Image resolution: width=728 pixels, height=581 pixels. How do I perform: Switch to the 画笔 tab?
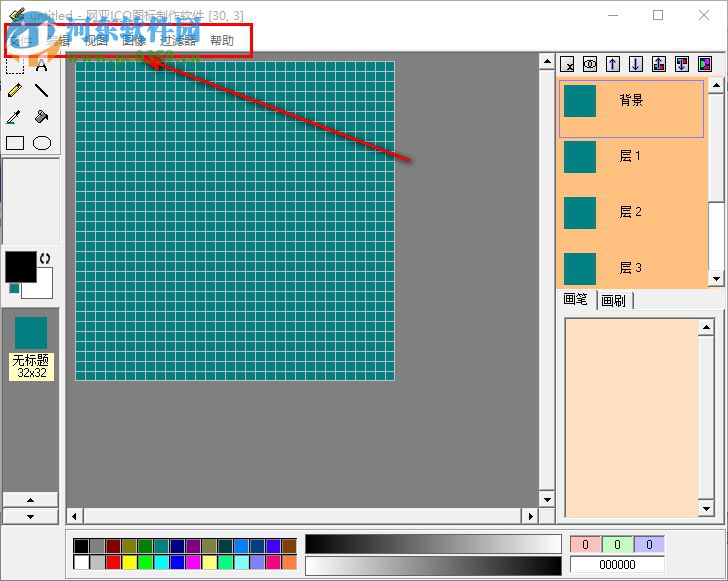[x=576, y=299]
